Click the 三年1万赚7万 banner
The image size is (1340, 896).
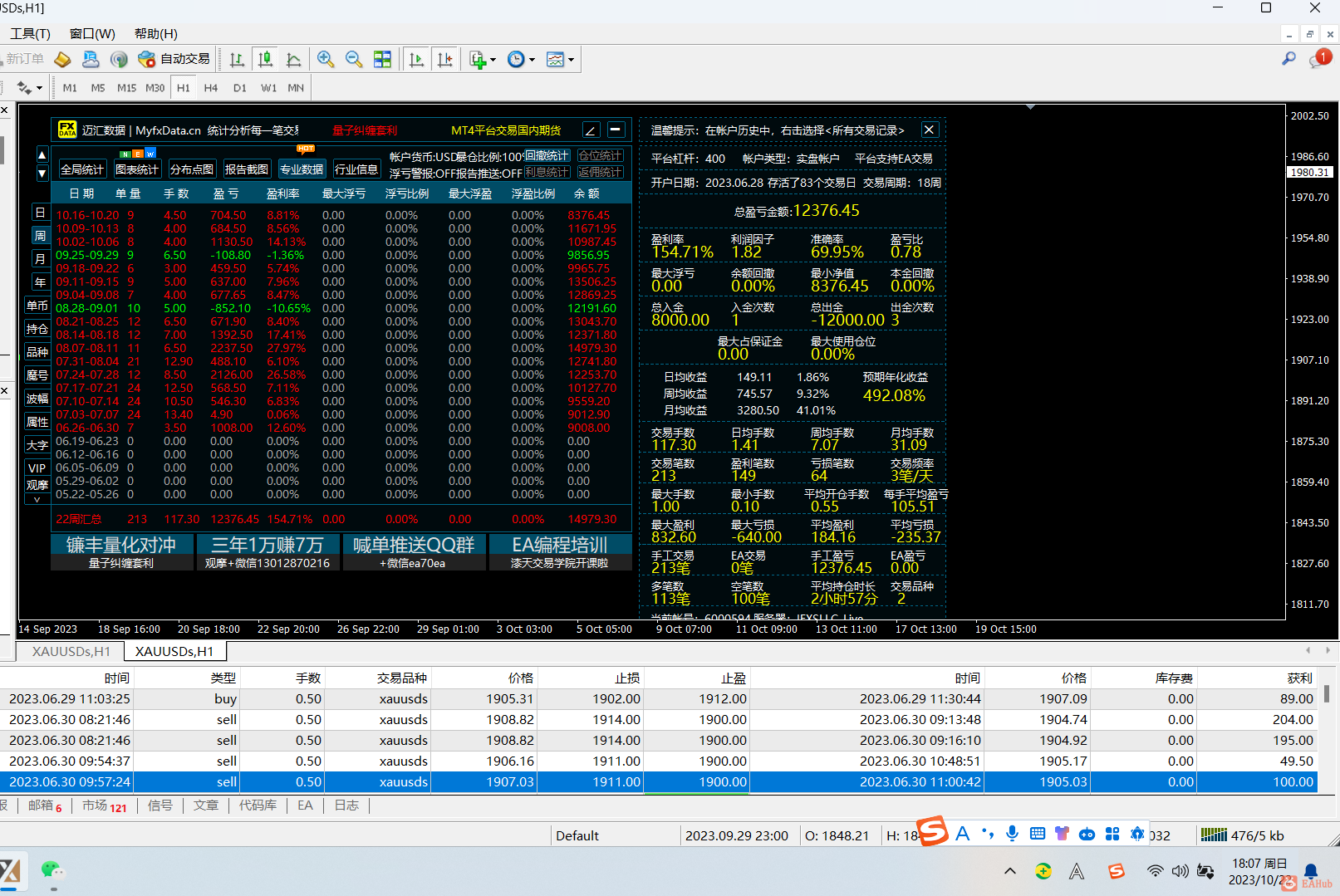268,552
